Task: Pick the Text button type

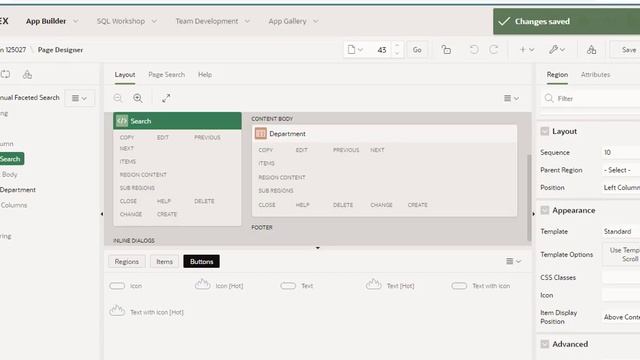Action: pos(297,286)
